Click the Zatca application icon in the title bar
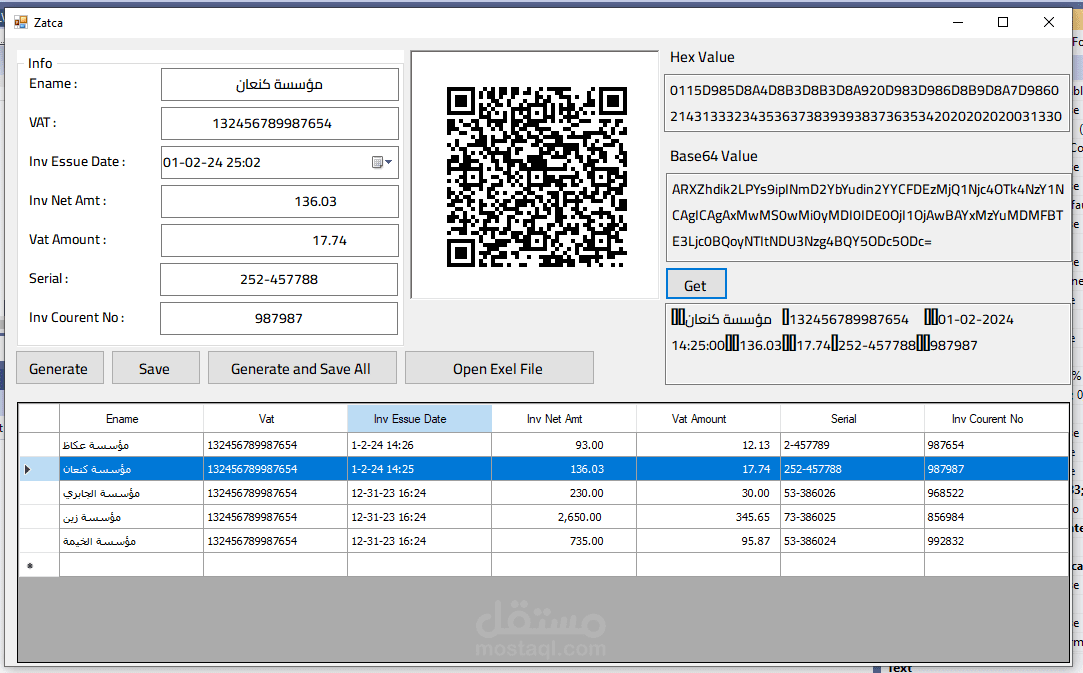 click(22, 22)
